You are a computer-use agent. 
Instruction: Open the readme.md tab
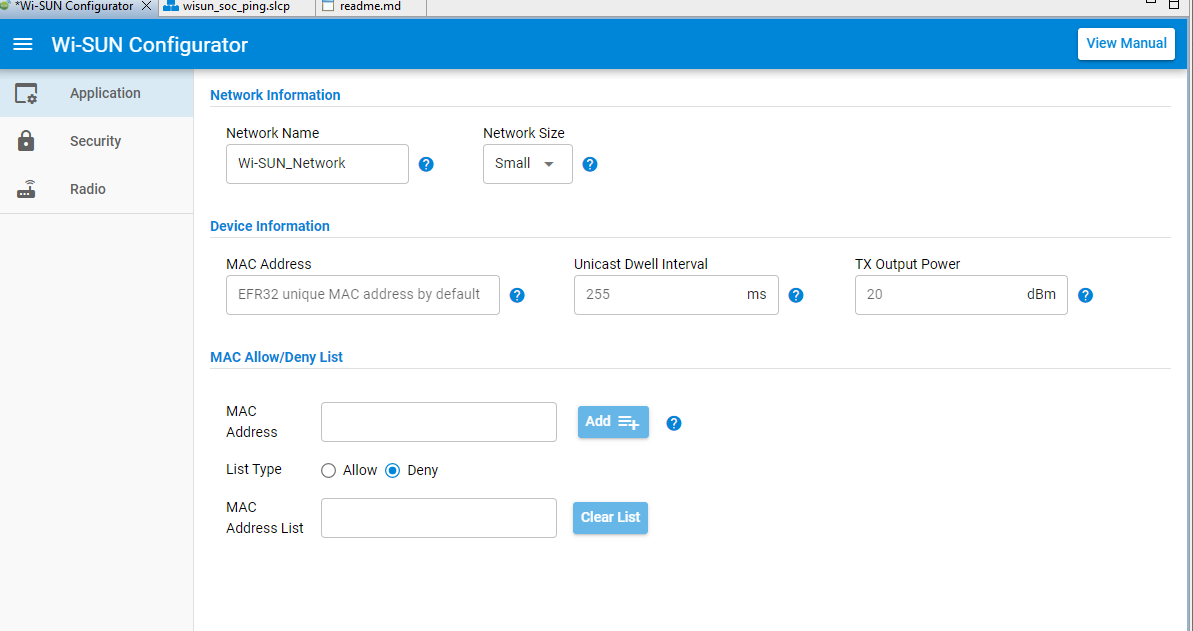click(x=369, y=6)
